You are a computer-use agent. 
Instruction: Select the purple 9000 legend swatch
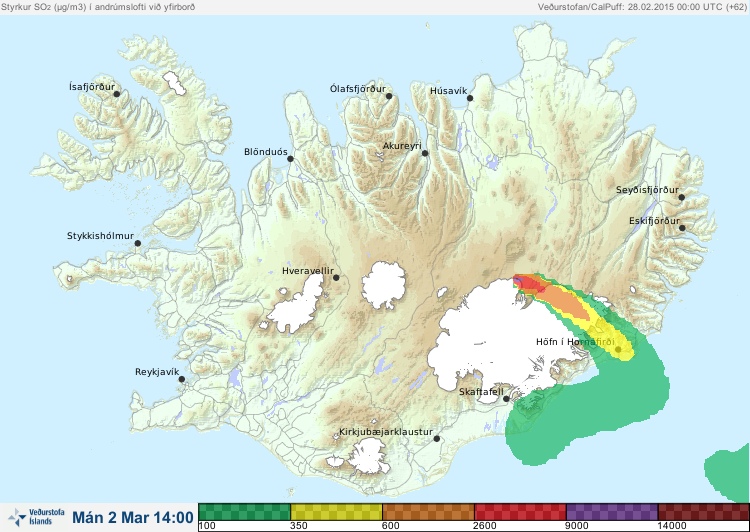pos(612,512)
